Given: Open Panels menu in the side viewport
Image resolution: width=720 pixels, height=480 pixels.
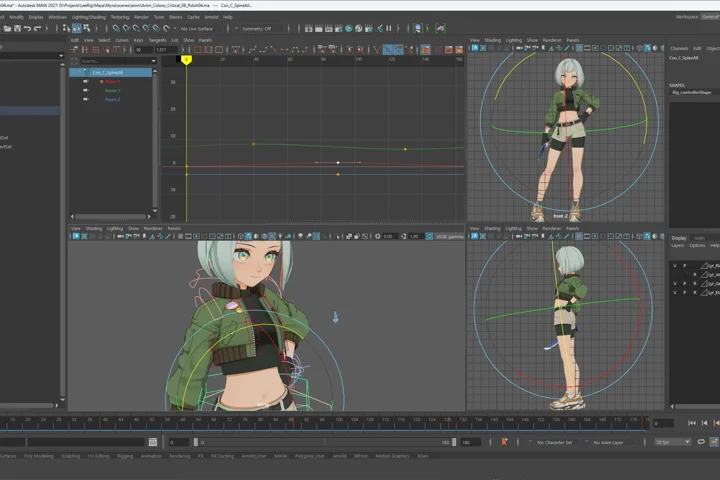Looking at the screenshot, I should click(573, 228).
